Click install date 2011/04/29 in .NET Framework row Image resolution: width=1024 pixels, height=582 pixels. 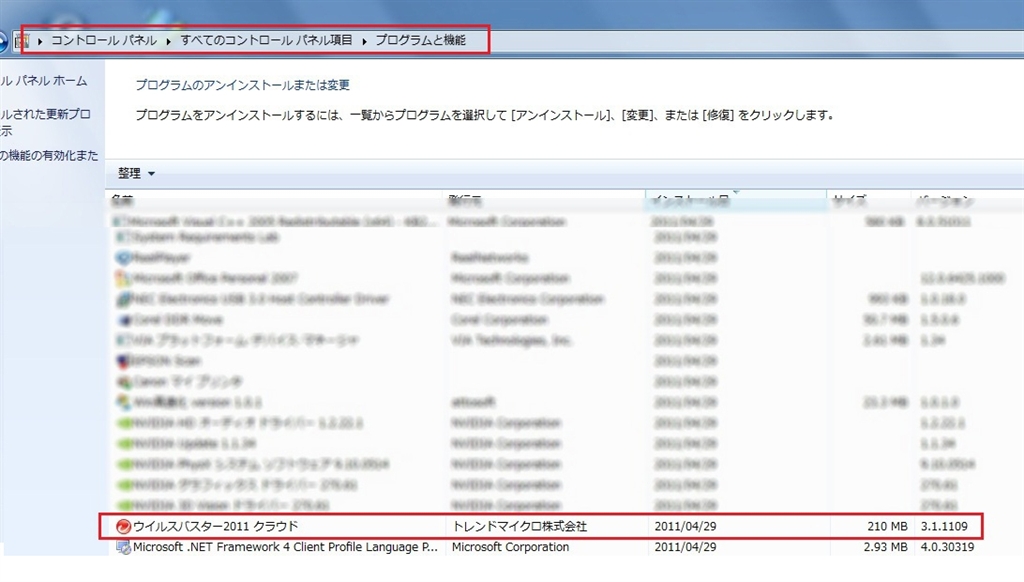pos(685,547)
